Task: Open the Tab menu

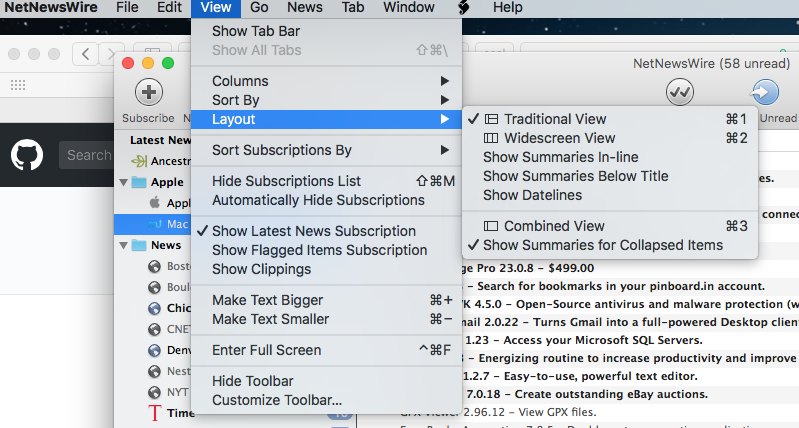Action: [x=353, y=8]
